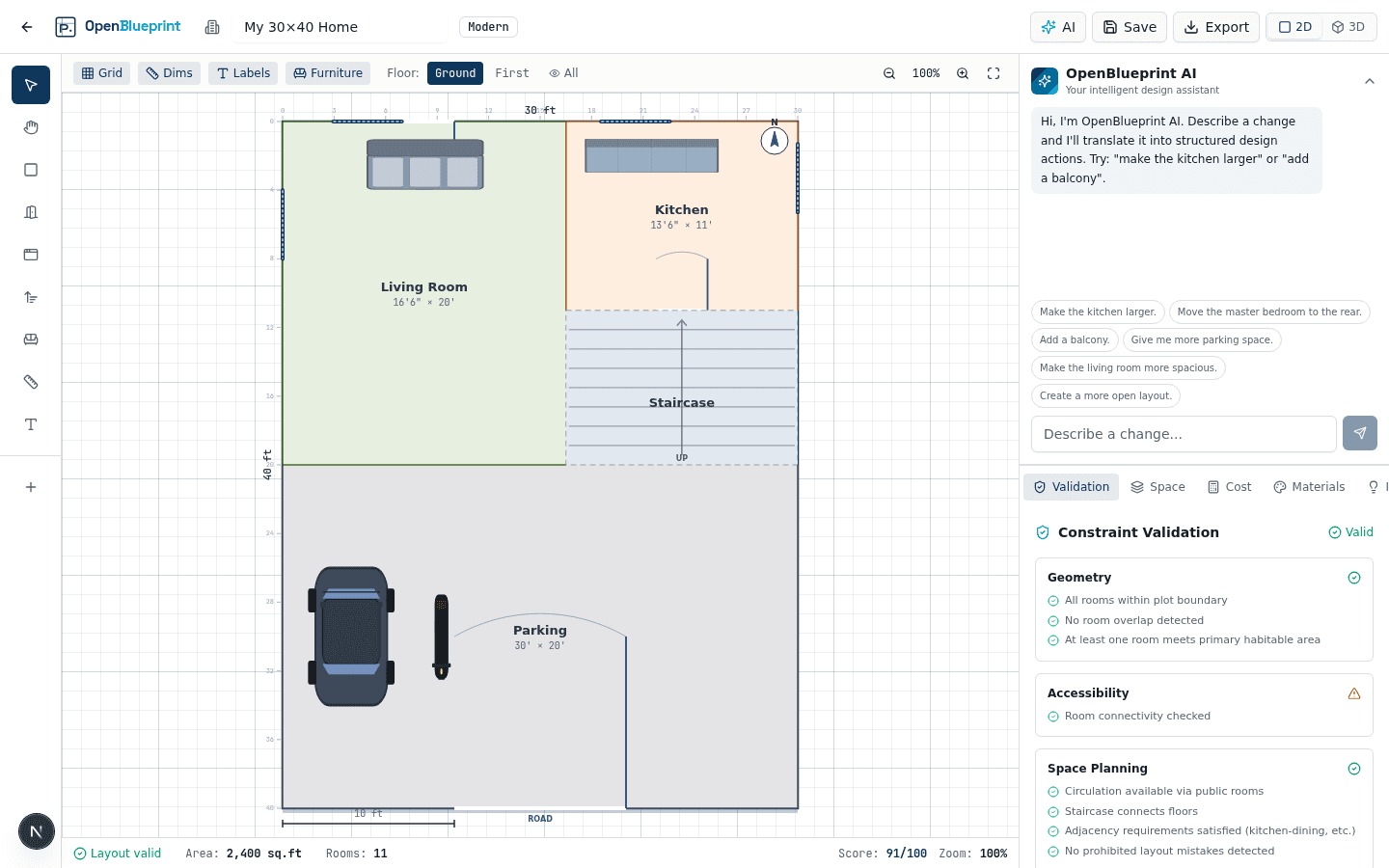
Task: Show All floors
Action: pyautogui.click(x=563, y=73)
